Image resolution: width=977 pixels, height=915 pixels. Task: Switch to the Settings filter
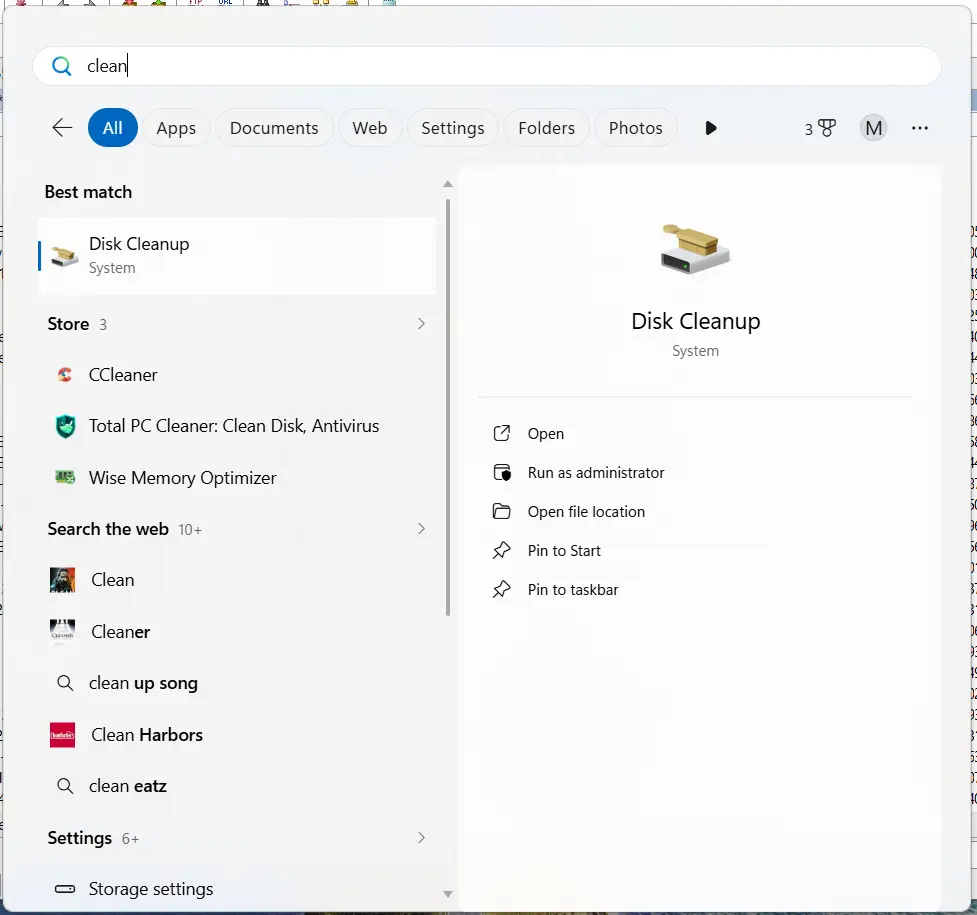click(452, 128)
